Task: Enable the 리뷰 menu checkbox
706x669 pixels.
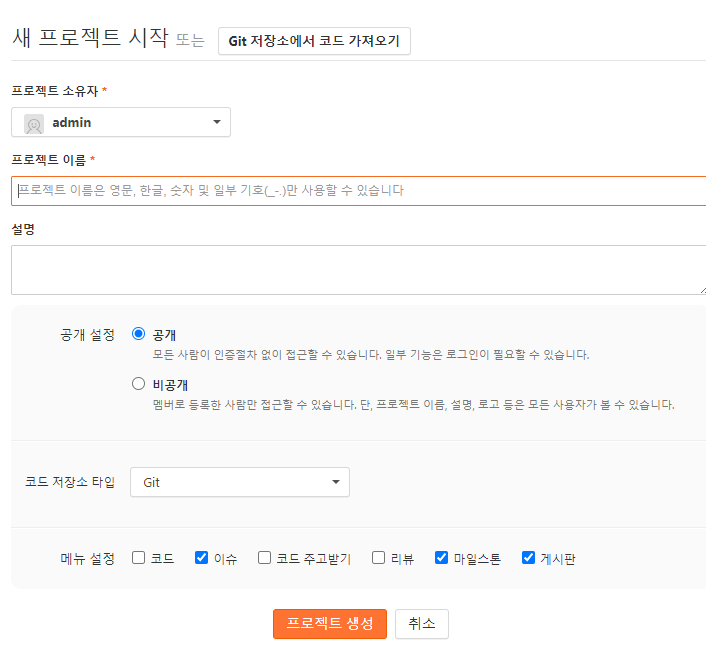Action: click(378, 557)
